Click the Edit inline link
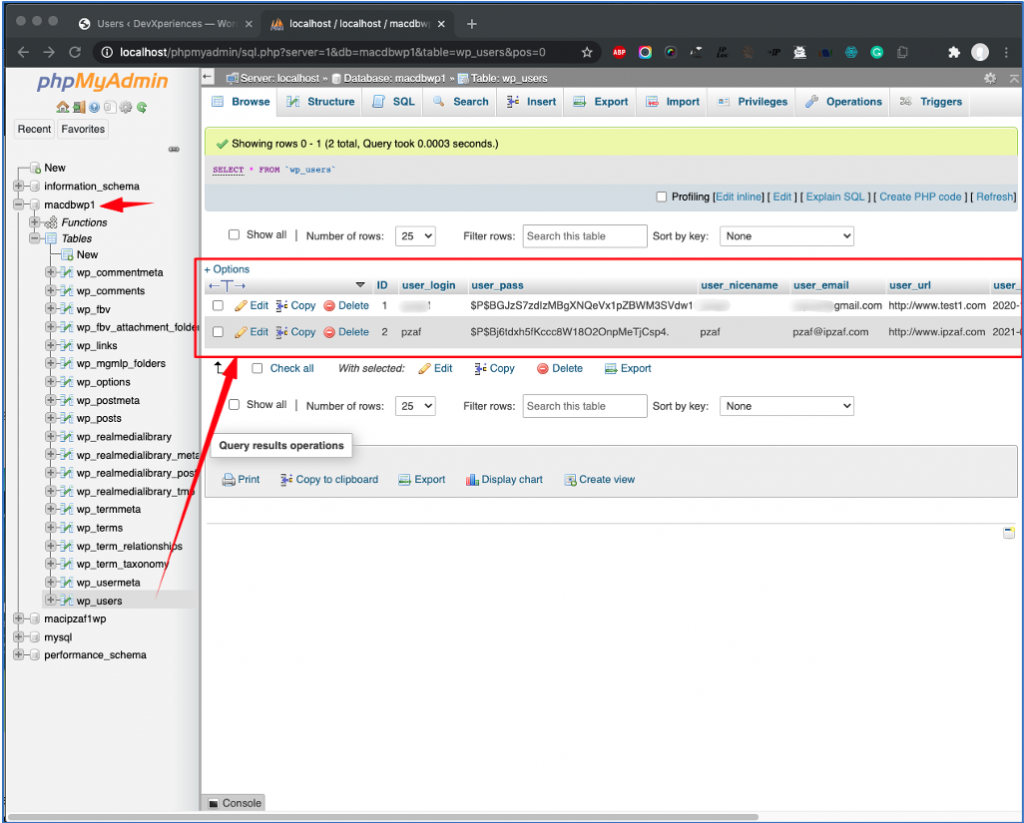Image resolution: width=1024 pixels, height=823 pixels. [x=739, y=197]
